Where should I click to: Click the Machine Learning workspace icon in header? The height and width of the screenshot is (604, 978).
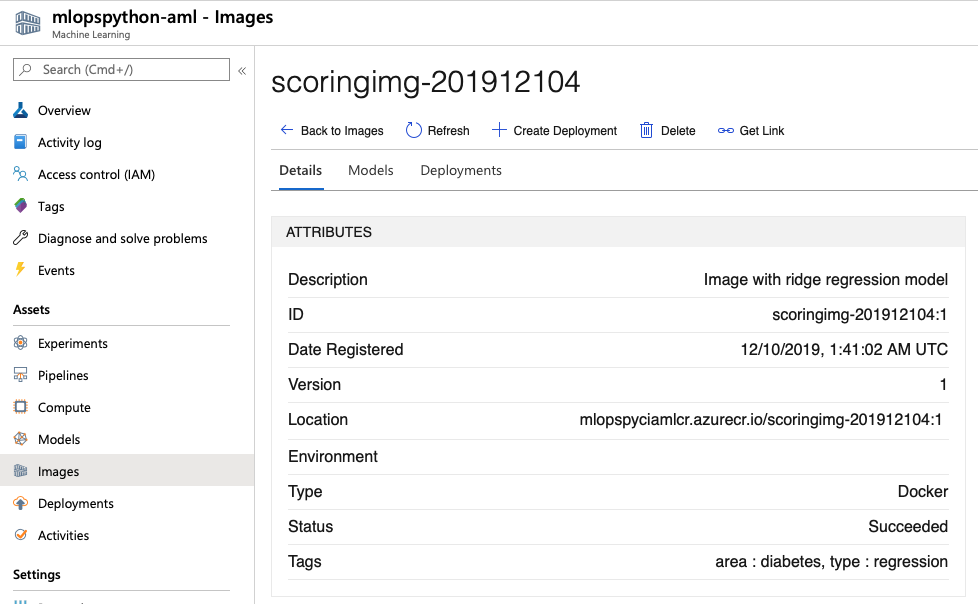click(27, 23)
